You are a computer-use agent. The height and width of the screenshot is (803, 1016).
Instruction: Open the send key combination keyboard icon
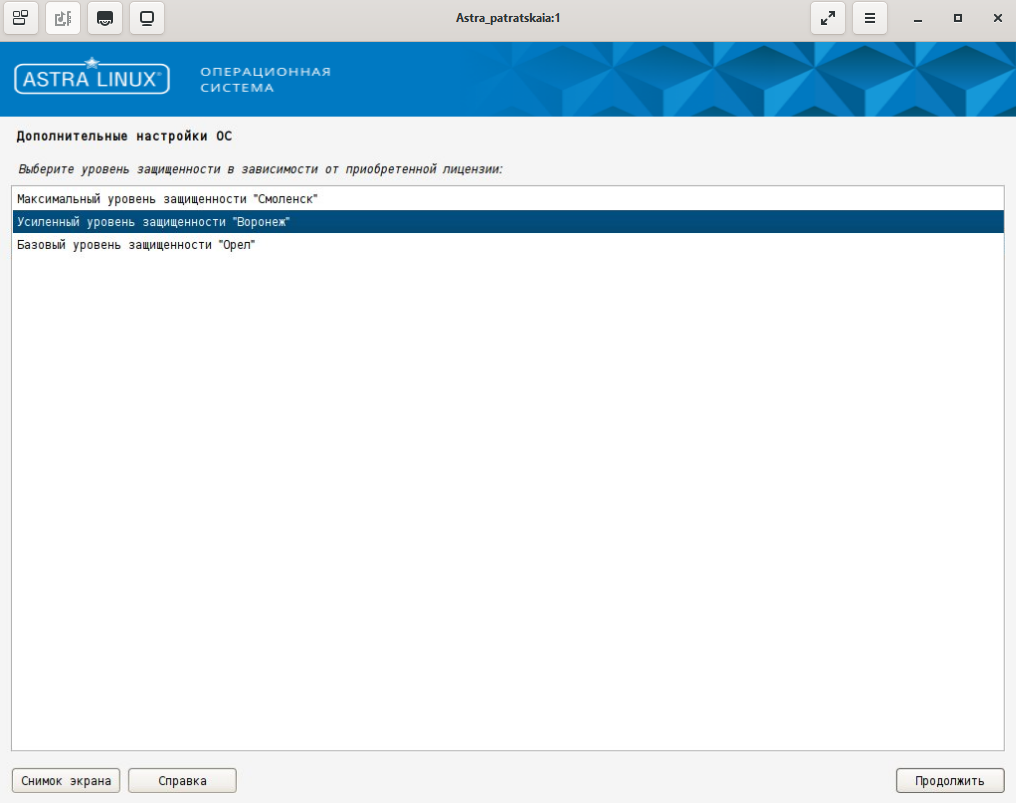click(105, 18)
